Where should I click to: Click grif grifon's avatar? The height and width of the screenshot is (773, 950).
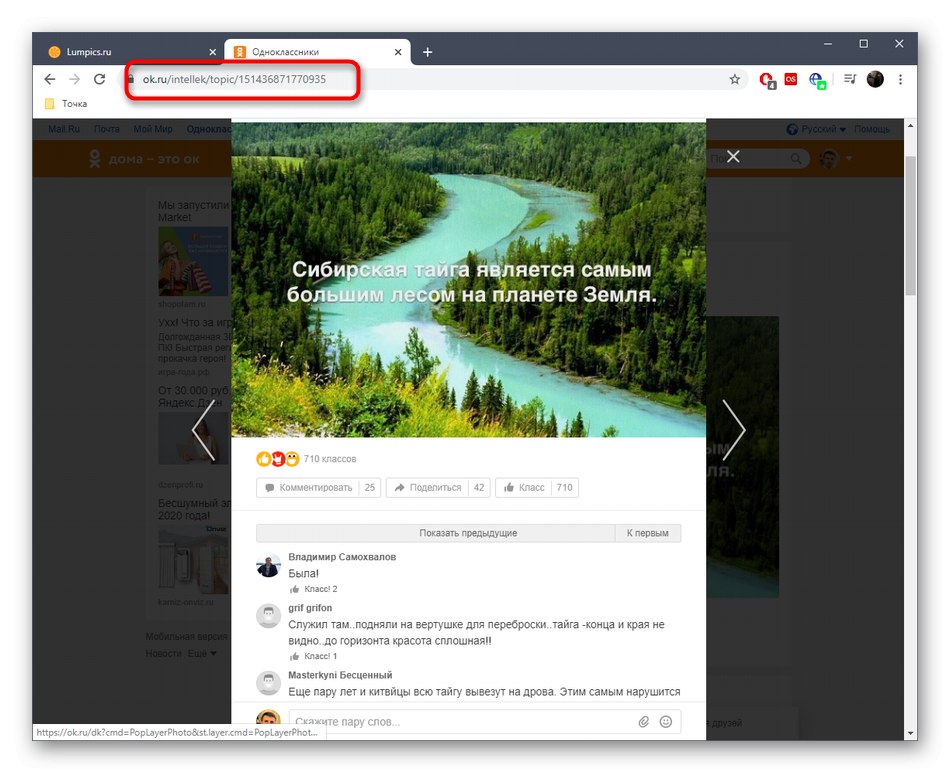tap(268, 616)
